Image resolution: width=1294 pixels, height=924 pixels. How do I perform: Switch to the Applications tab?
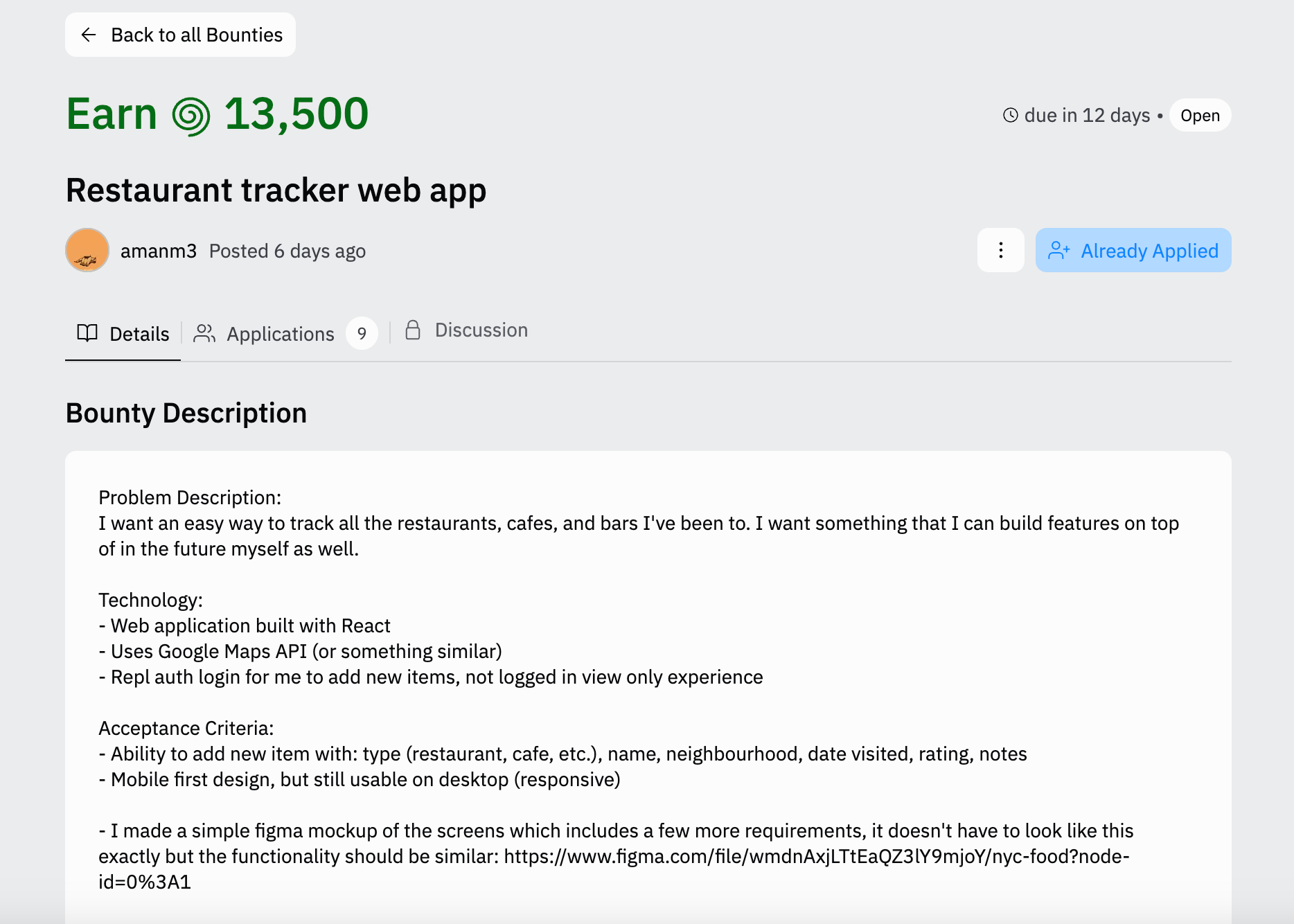click(x=280, y=334)
